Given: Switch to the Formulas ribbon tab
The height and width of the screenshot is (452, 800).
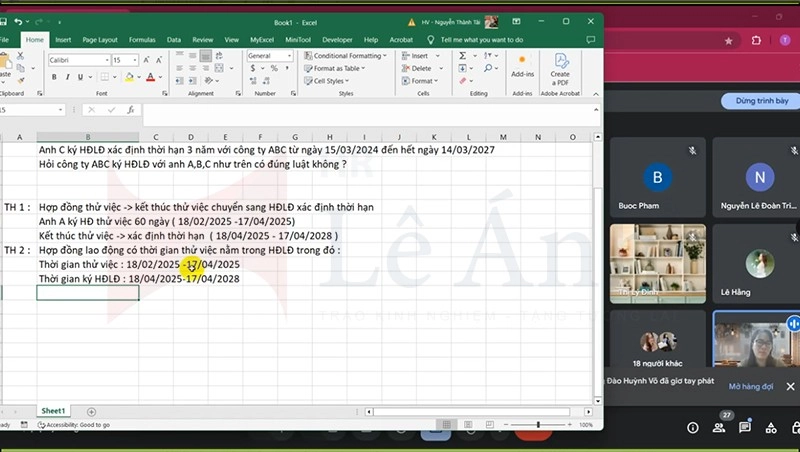Looking at the screenshot, I should (x=142, y=40).
